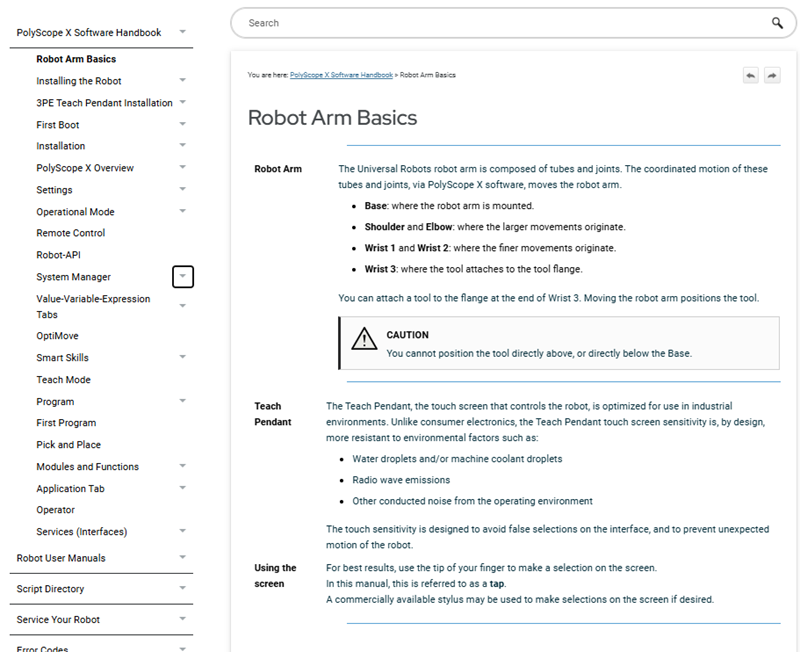
Task: Expand the First Boot arrow
Action: pyautogui.click(x=182, y=124)
